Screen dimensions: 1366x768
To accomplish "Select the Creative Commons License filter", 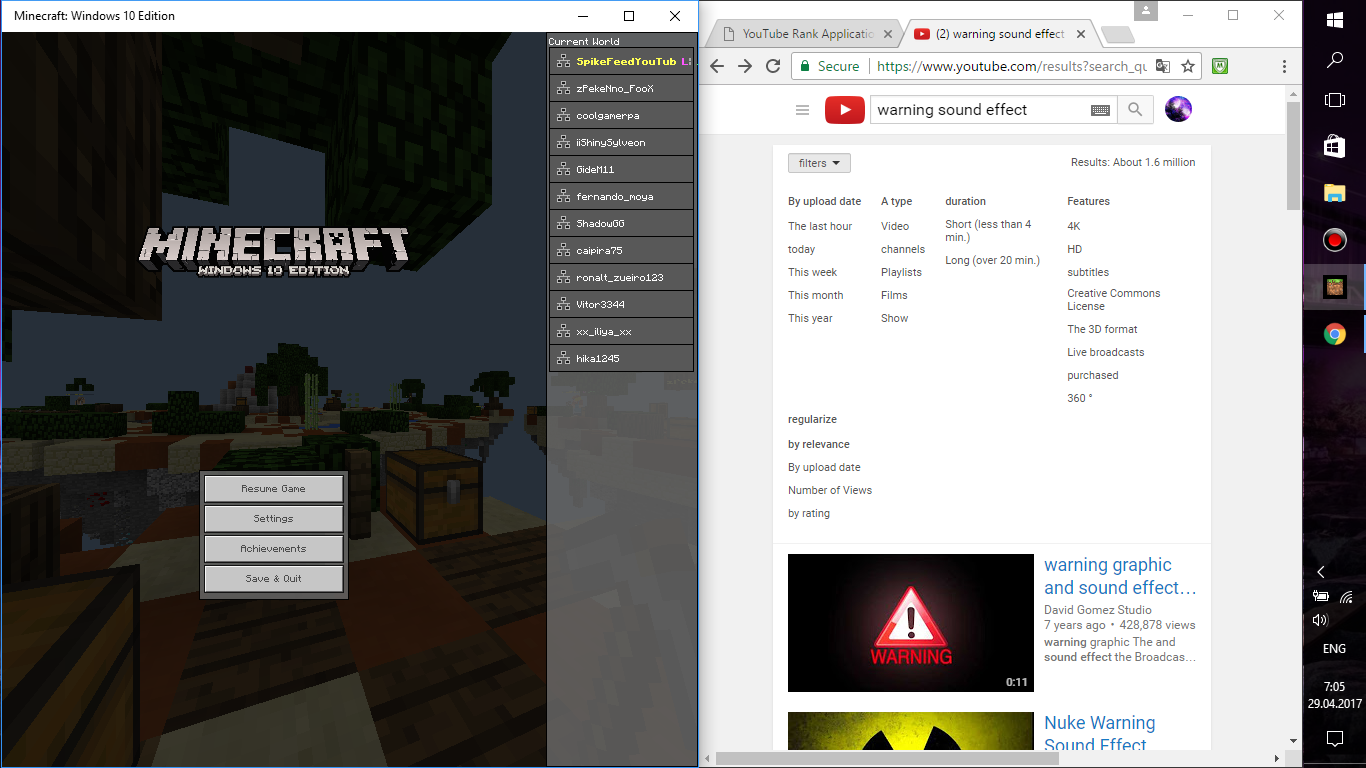I will coord(1114,300).
